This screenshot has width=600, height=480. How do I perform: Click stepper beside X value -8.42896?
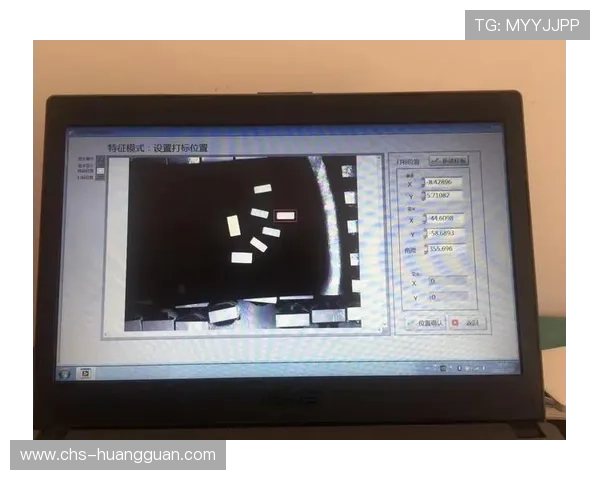click(x=425, y=183)
